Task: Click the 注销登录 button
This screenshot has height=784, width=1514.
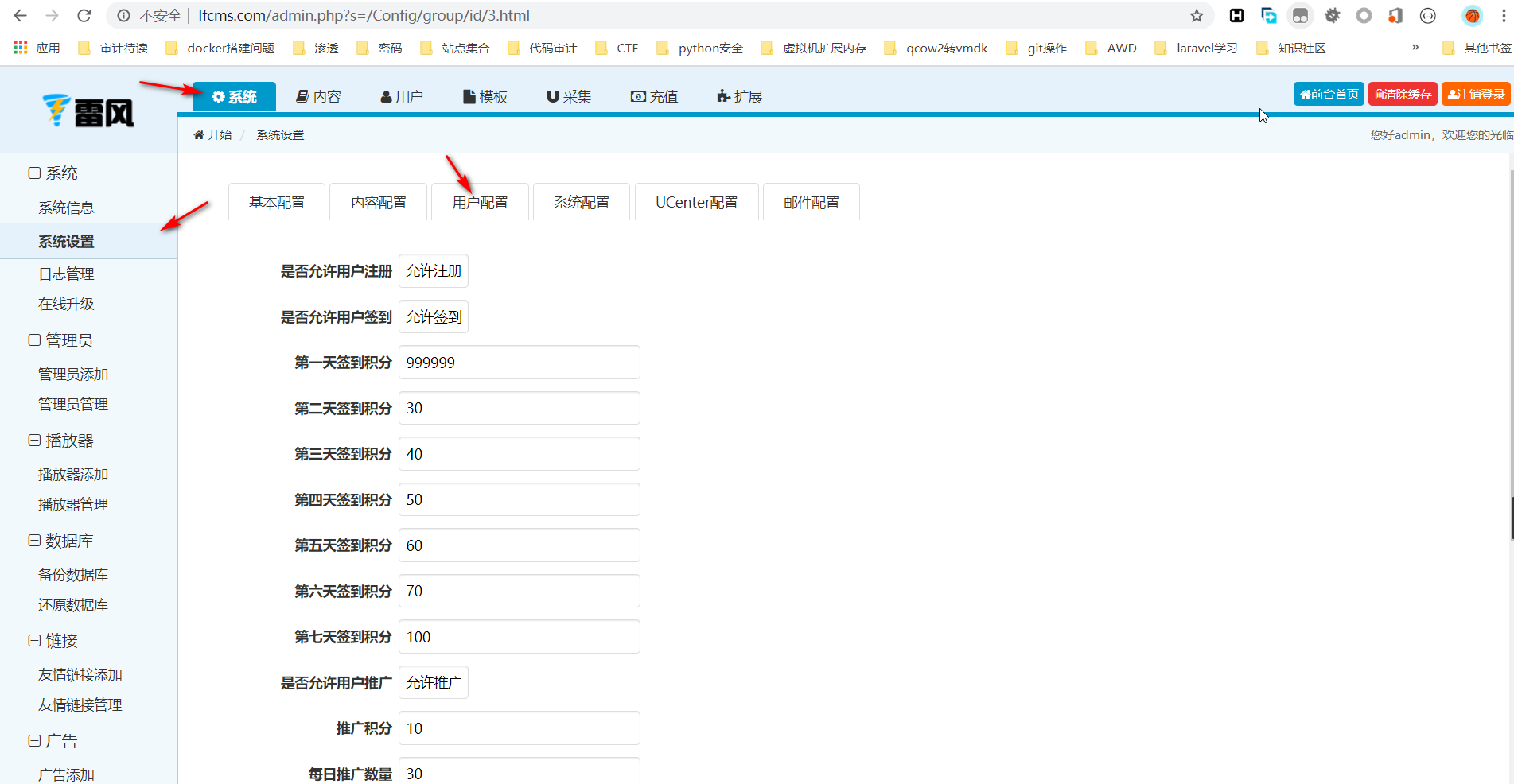Action: click(x=1476, y=95)
